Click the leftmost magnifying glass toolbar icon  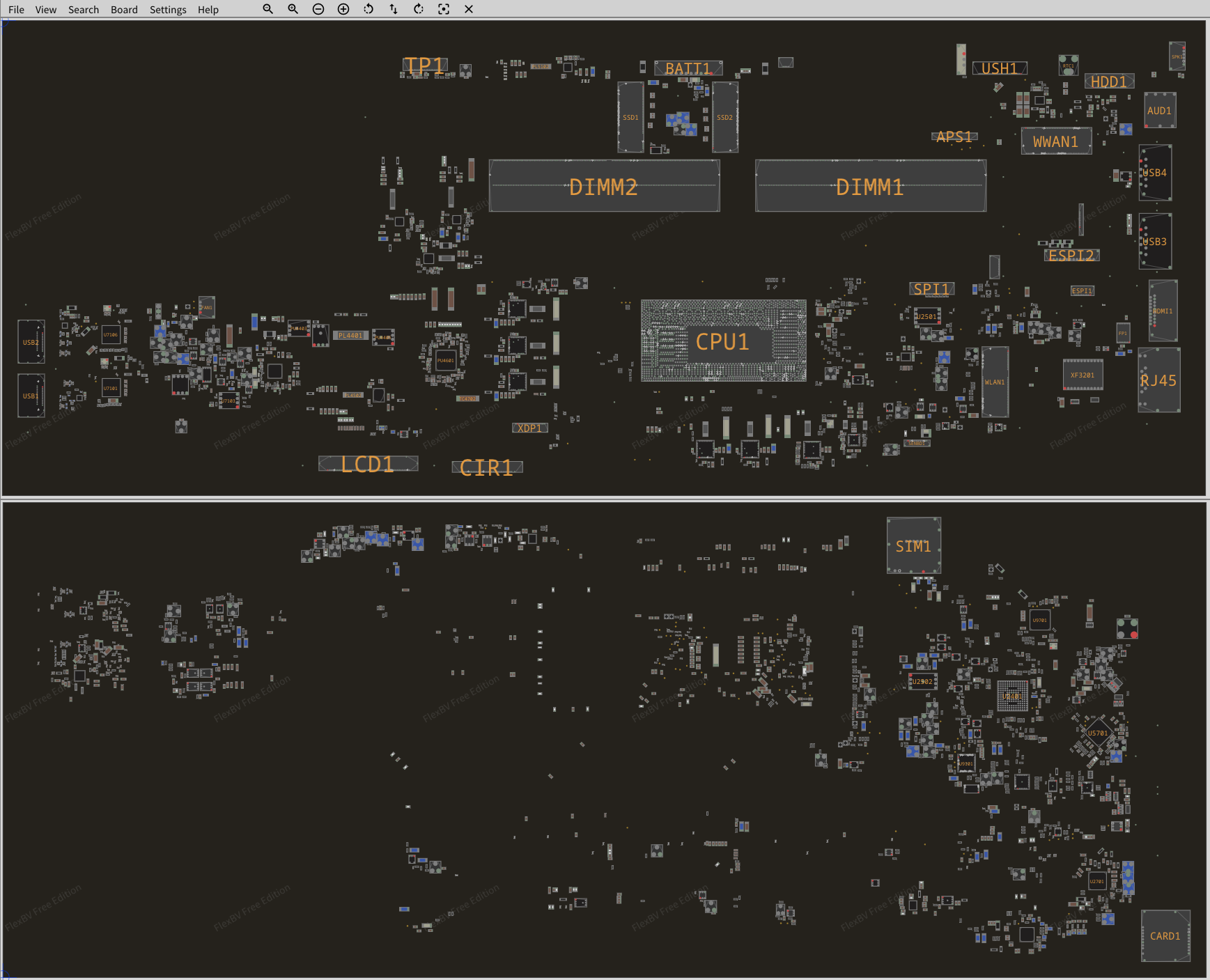coord(267,9)
